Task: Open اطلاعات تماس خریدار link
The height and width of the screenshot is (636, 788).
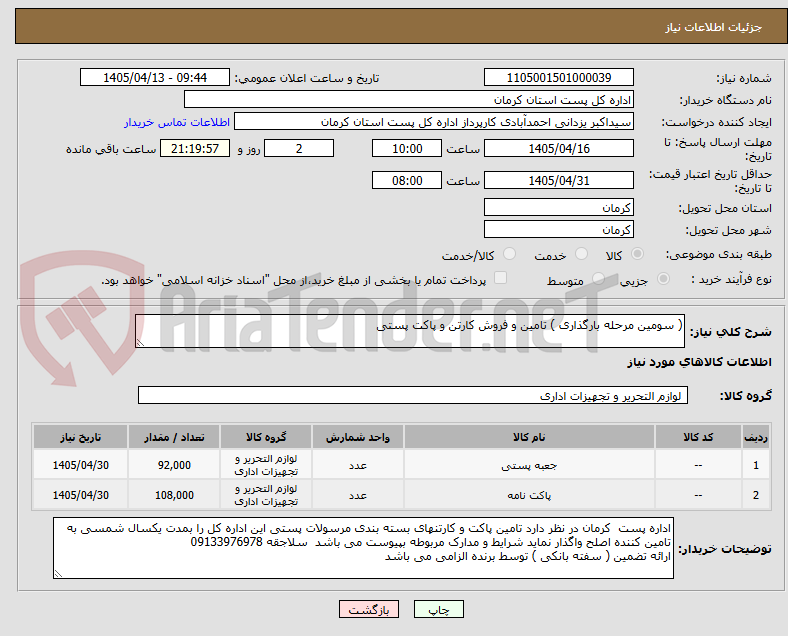Action: pyautogui.click(x=176, y=123)
